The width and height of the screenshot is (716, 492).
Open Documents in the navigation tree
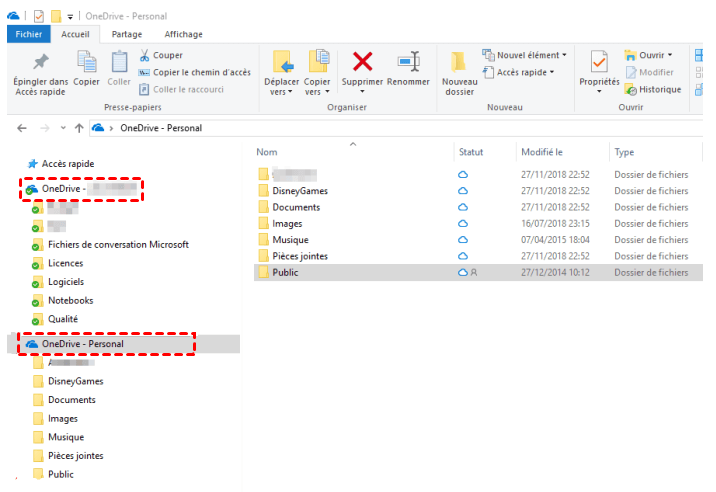tap(72, 400)
